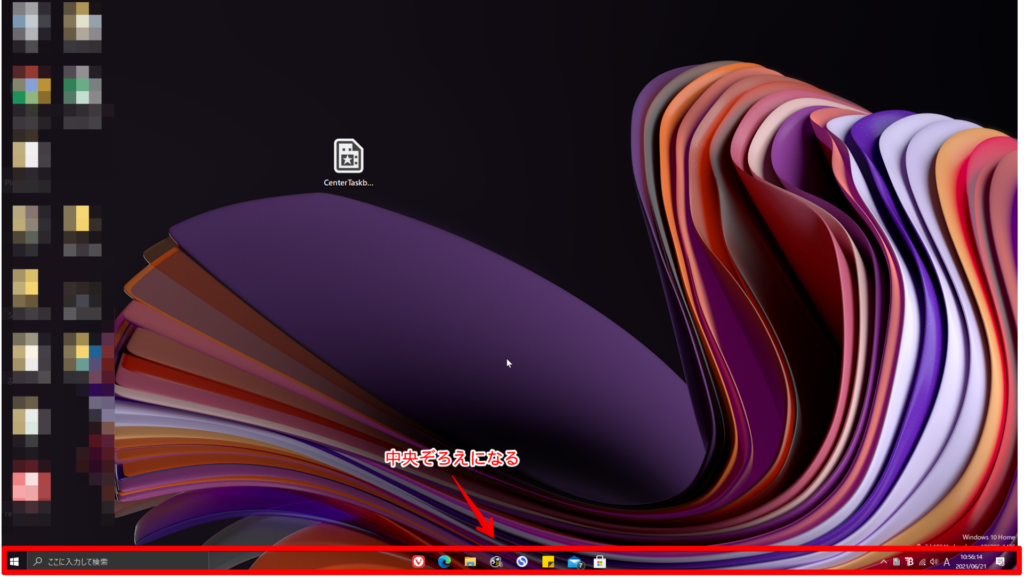Open the network tray icon
Image resolution: width=1024 pixels, height=577 pixels.
[x=922, y=562]
